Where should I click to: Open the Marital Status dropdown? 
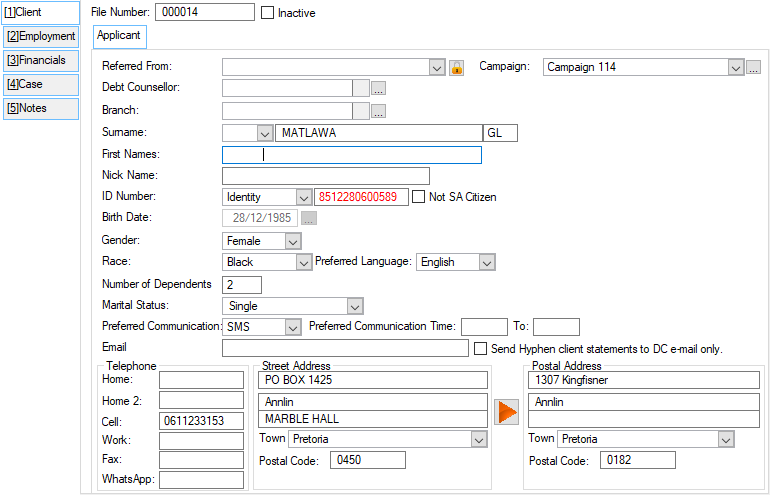click(354, 306)
